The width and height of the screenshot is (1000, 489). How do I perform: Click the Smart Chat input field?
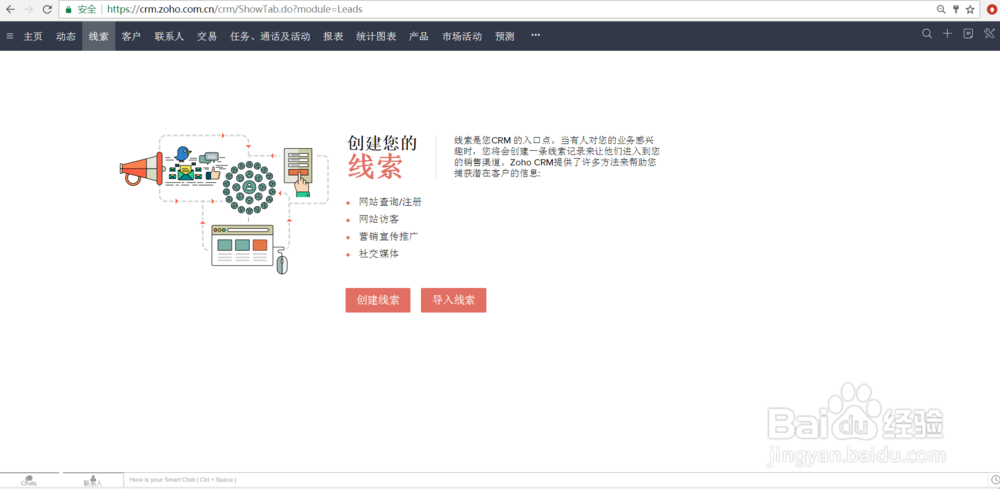[555, 479]
